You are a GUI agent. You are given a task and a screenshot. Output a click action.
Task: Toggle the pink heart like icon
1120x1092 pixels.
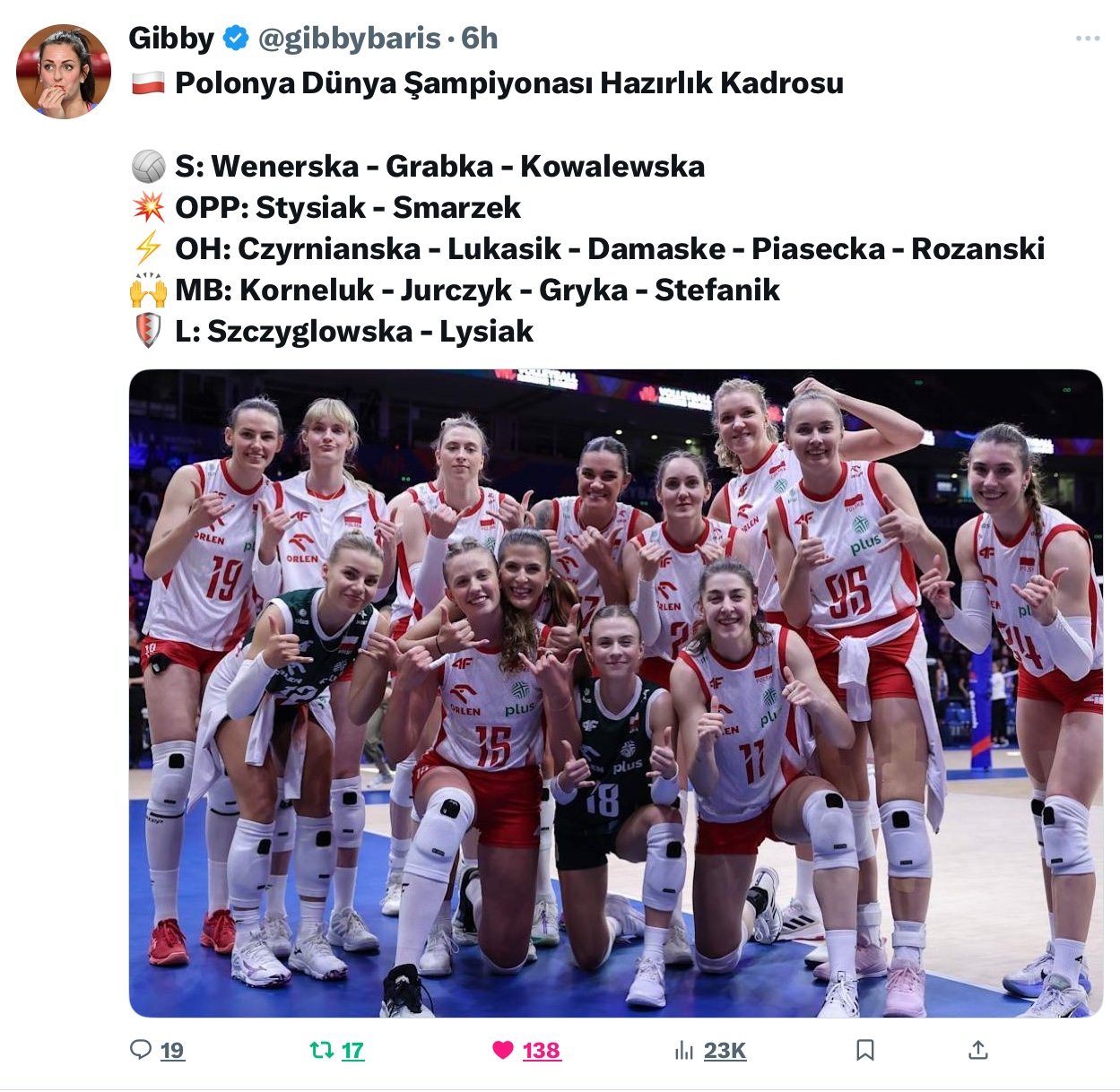tap(503, 1050)
